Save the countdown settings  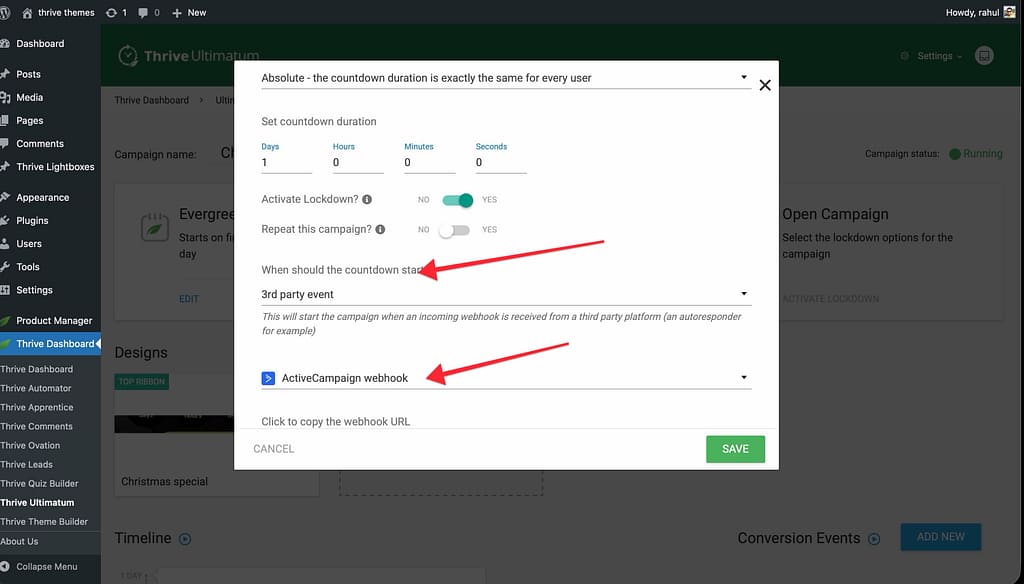tap(735, 449)
